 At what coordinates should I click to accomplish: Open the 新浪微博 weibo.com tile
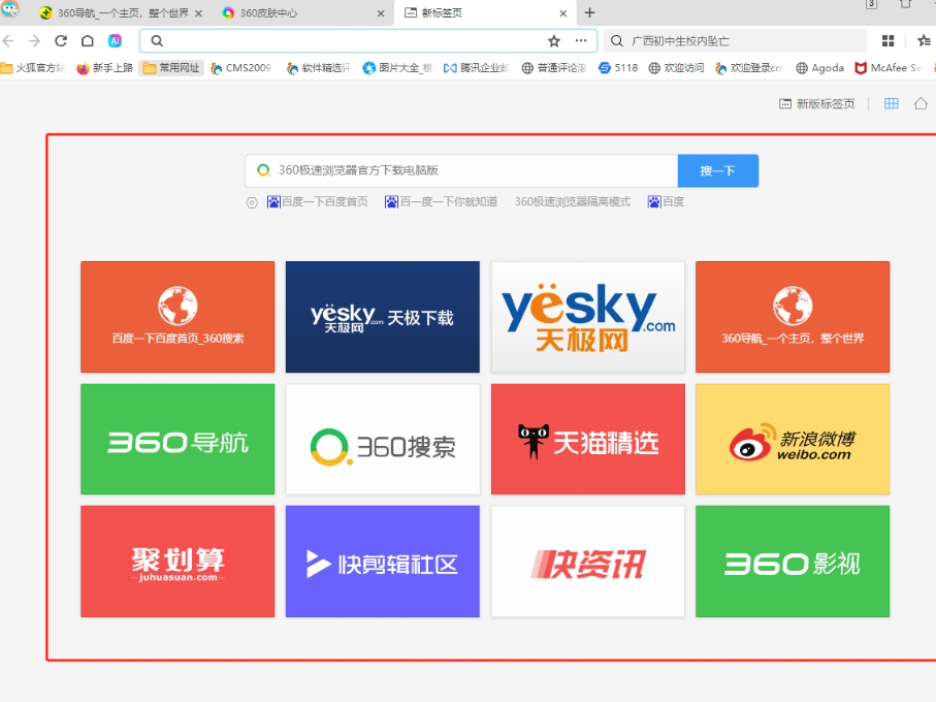(x=793, y=439)
